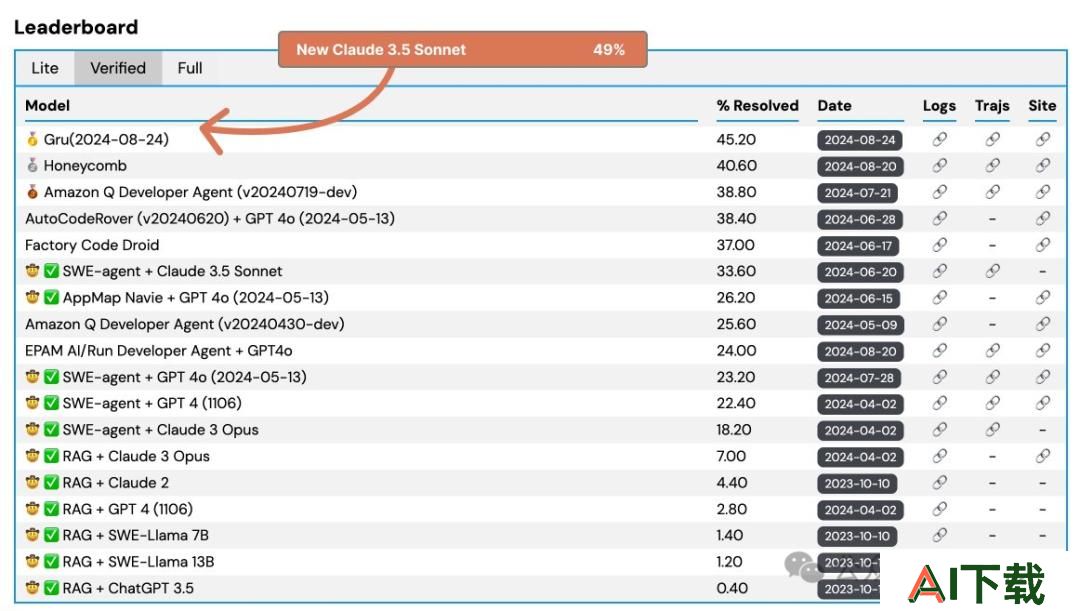
Task: Click the gold medal icon beside Gru
Action: click(32, 140)
